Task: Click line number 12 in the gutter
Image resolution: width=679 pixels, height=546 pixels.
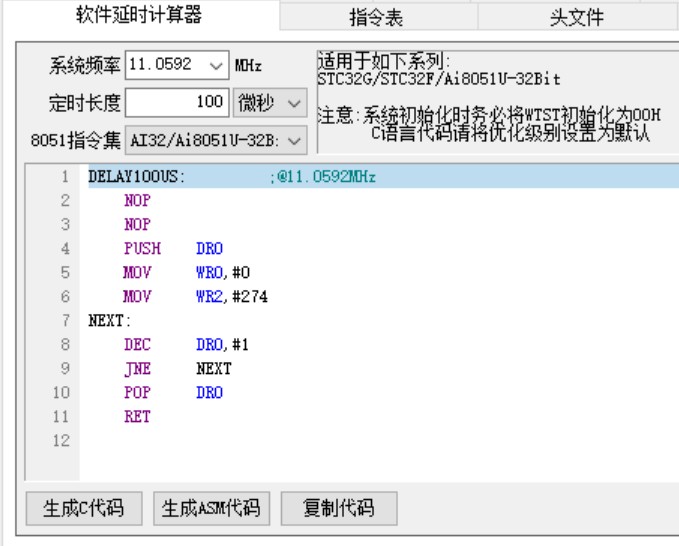Action: coord(64,441)
